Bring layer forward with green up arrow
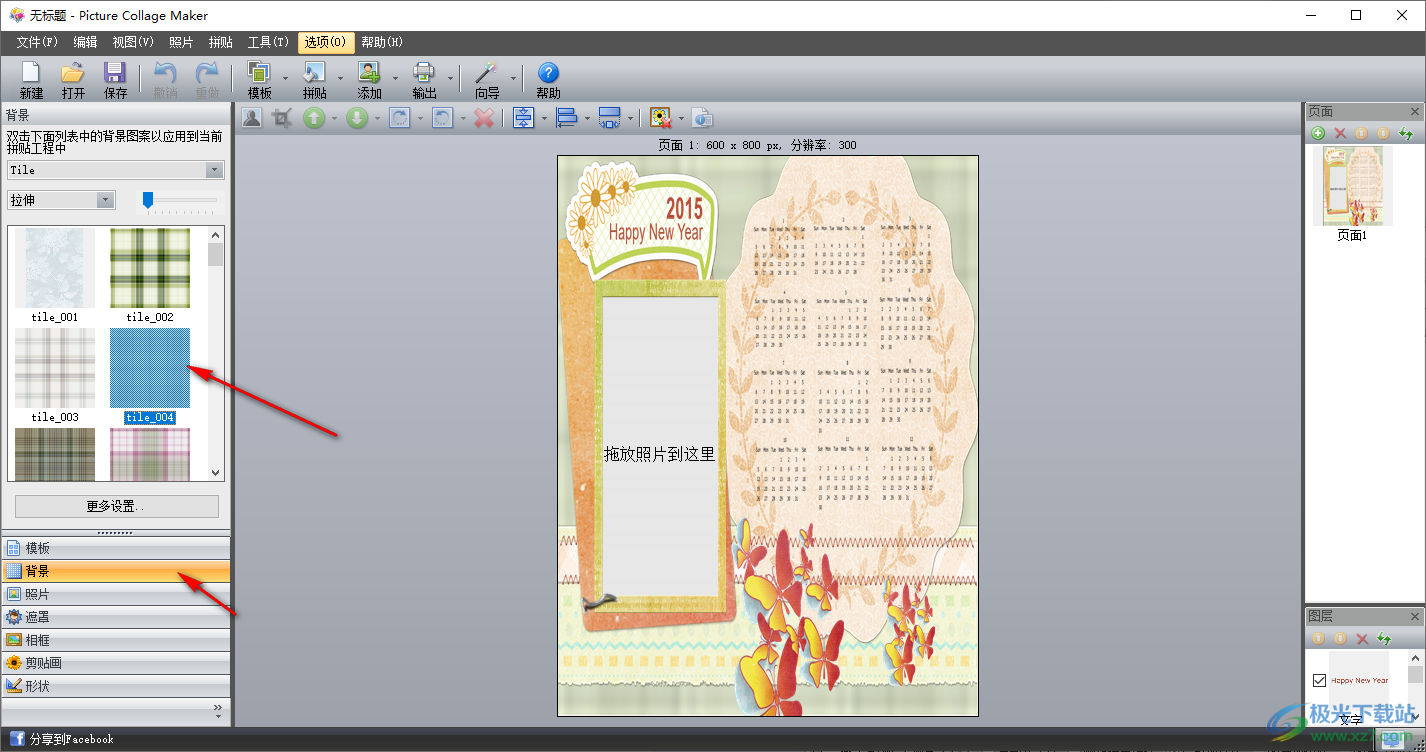 pos(314,118)
